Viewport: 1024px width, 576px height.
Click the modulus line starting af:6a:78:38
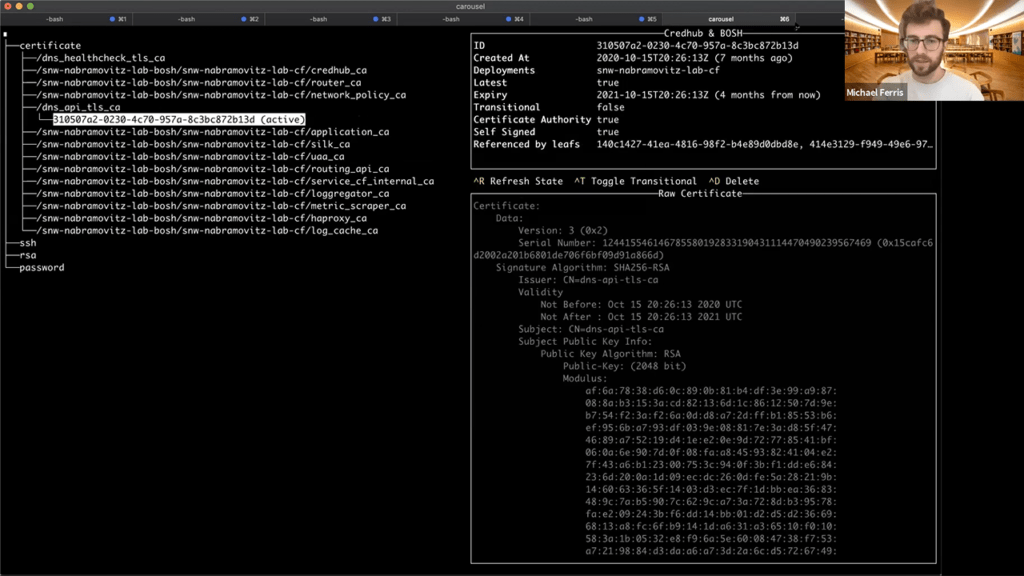(711, 391)
